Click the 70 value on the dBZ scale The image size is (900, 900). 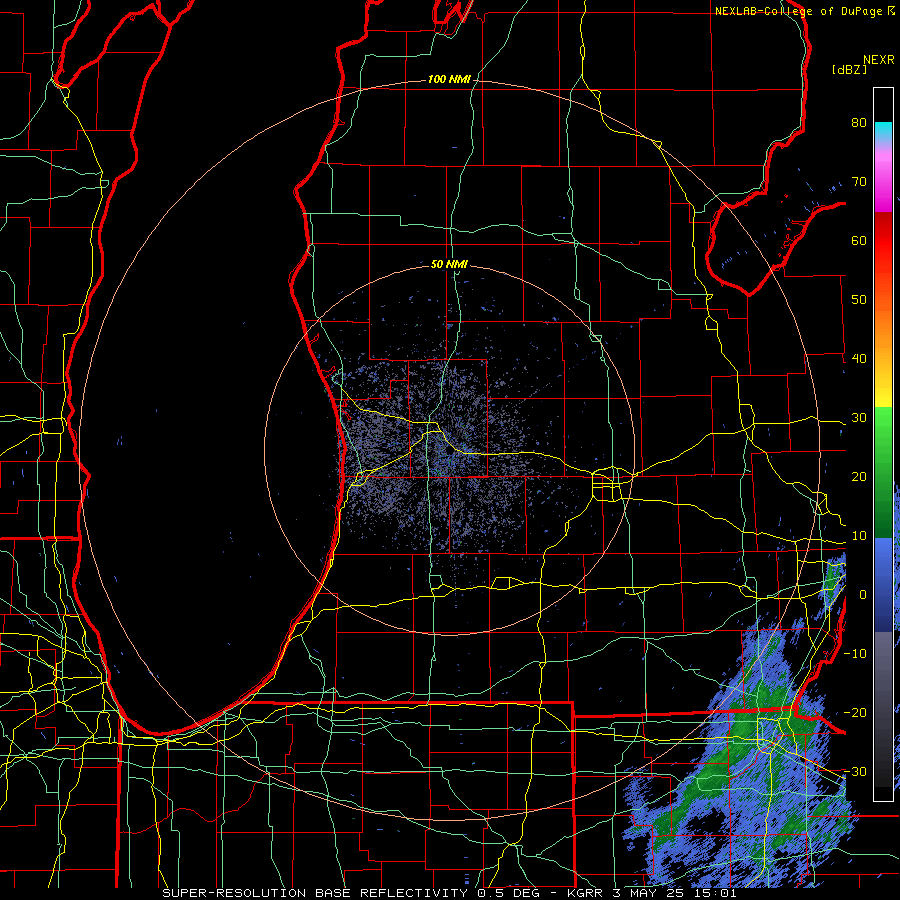859,182
